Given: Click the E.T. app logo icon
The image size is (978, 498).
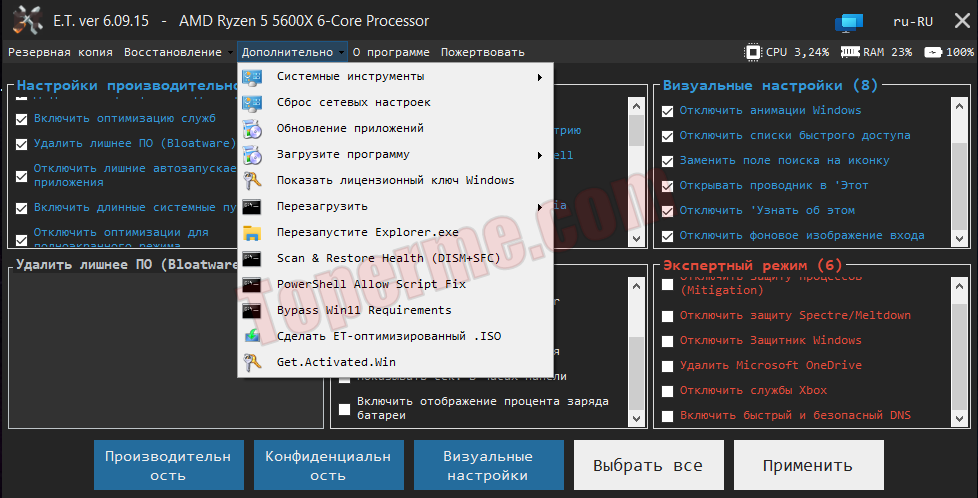Looking at the screenshot, I should coord(28,21).
